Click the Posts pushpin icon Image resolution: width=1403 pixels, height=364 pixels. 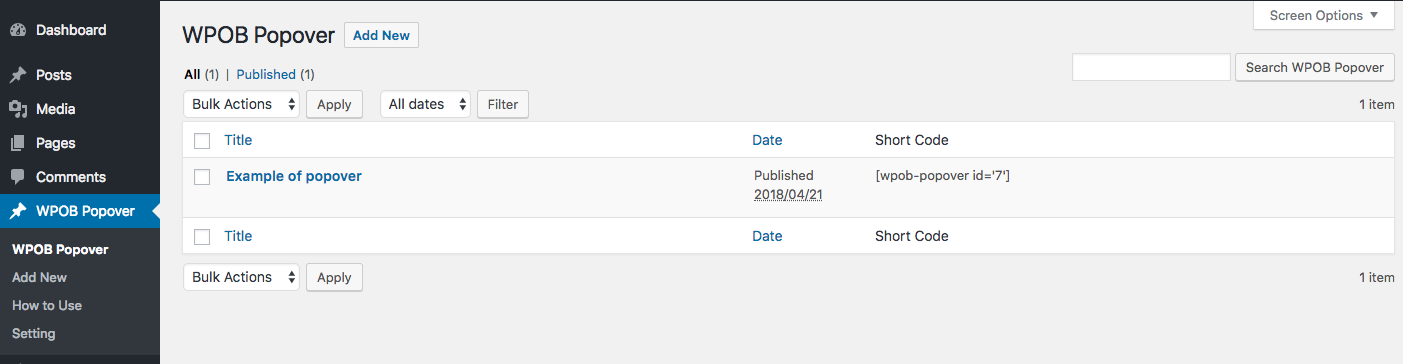pos(18,75)
